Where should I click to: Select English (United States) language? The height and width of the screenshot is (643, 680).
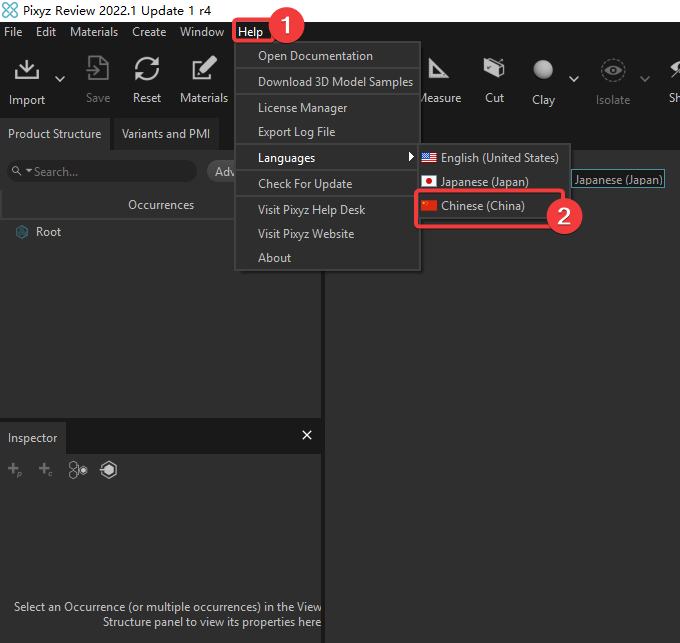click(494, 158)
